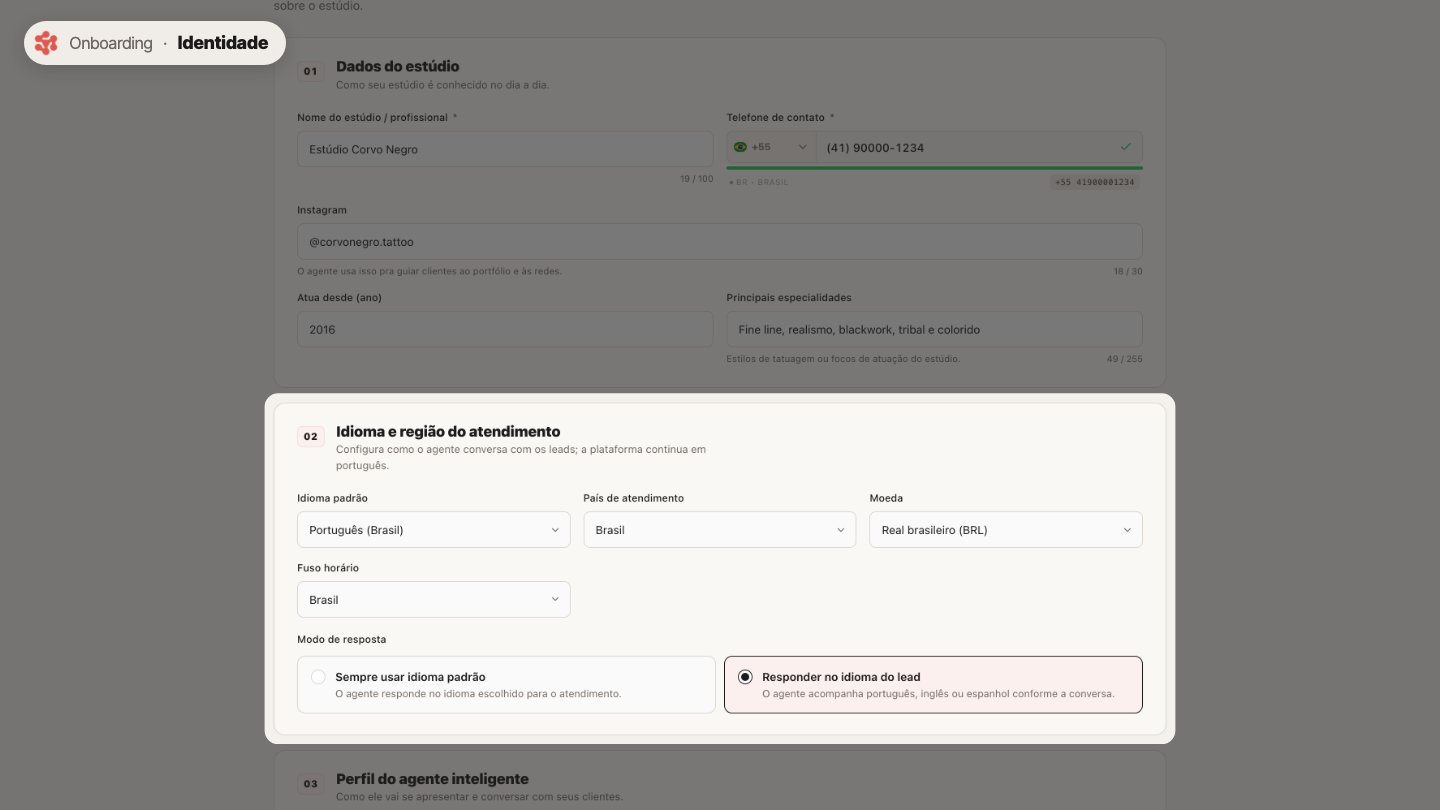Click the Instagram handle input field
This screenshot has height=810, width=1440.
tap(720, 242)
